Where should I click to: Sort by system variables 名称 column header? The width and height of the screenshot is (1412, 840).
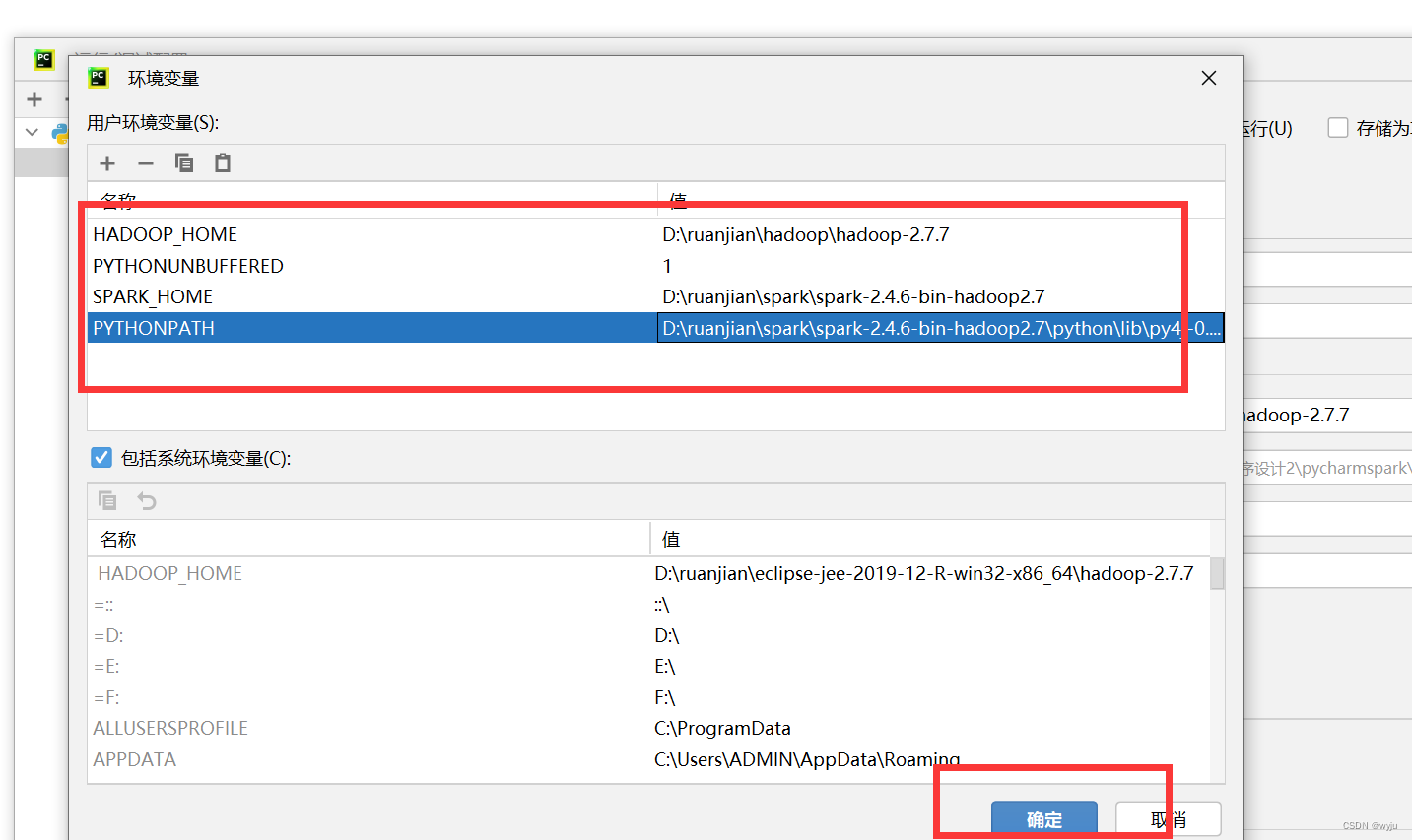coord(369,539)
